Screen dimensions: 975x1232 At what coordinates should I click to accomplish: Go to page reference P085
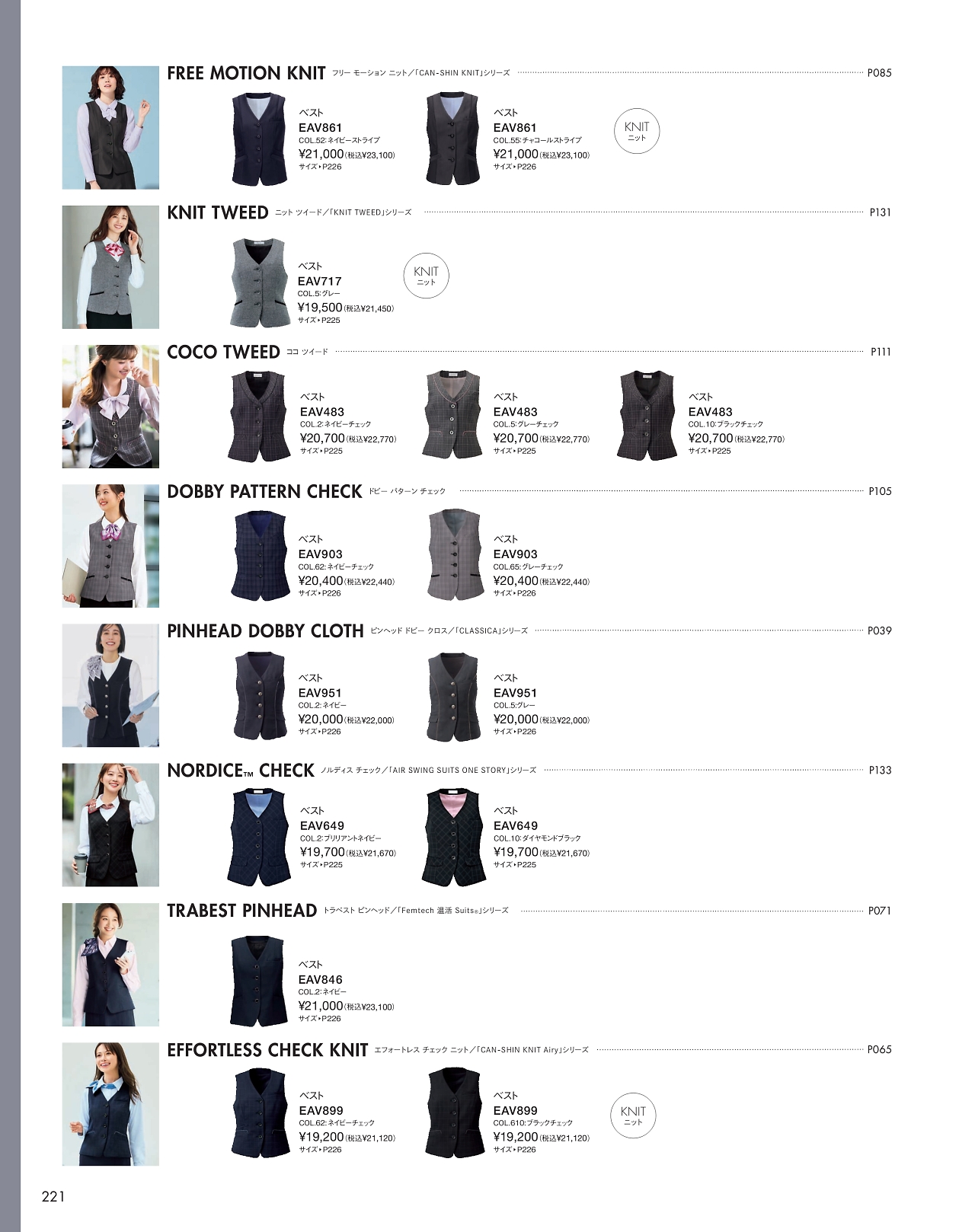click(879, 73)
